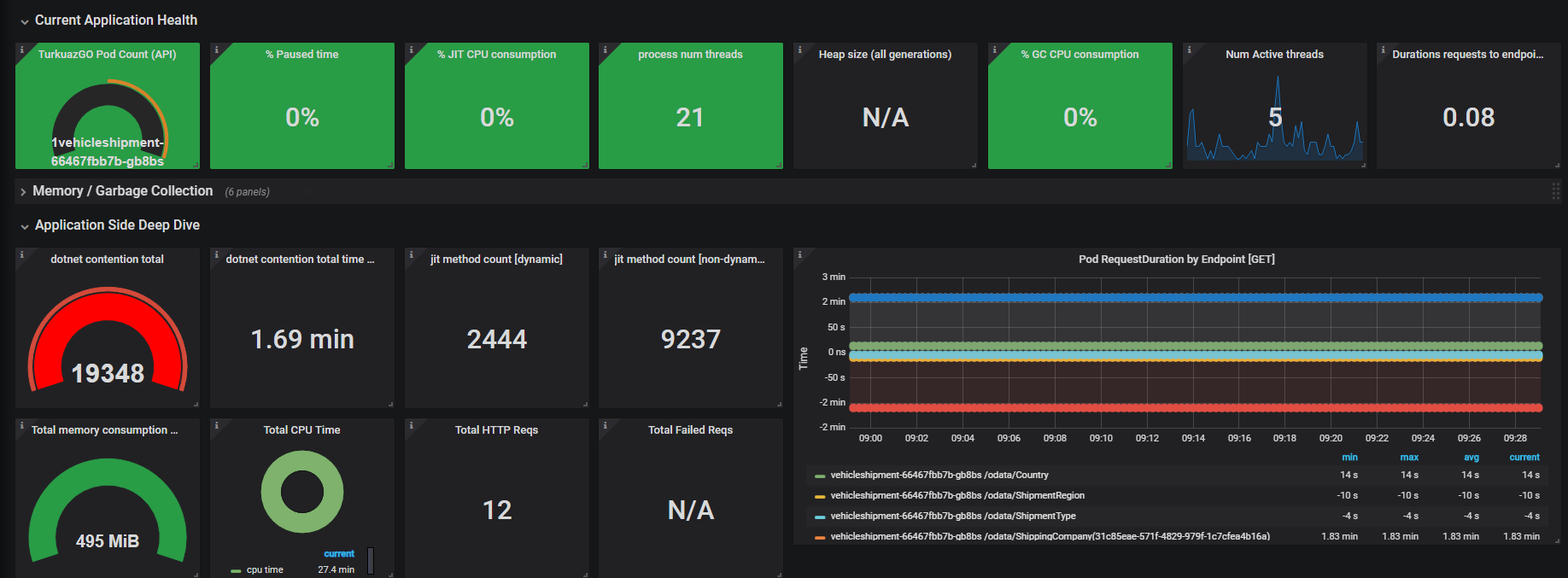The width and height of the screenshot is (1568, 578).
Task: Click yellow color swatch of ShipmentRegion series
Action: (x=820, y=496)
